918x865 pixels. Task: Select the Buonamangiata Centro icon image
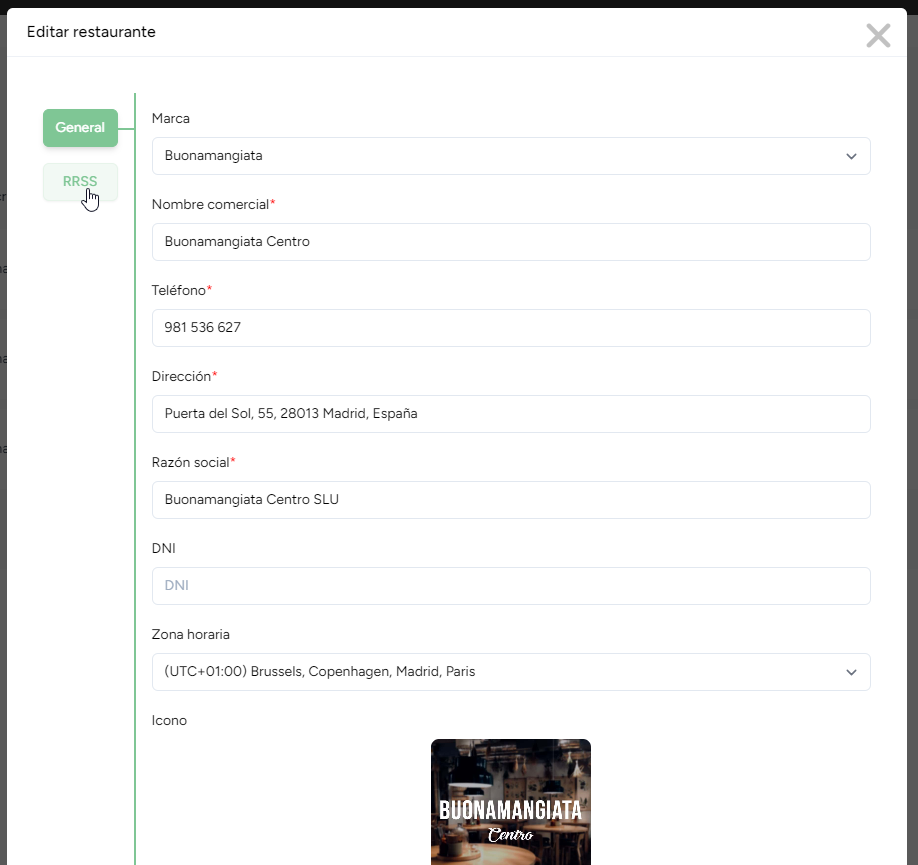pyautogui.click(x=511, y=802)
